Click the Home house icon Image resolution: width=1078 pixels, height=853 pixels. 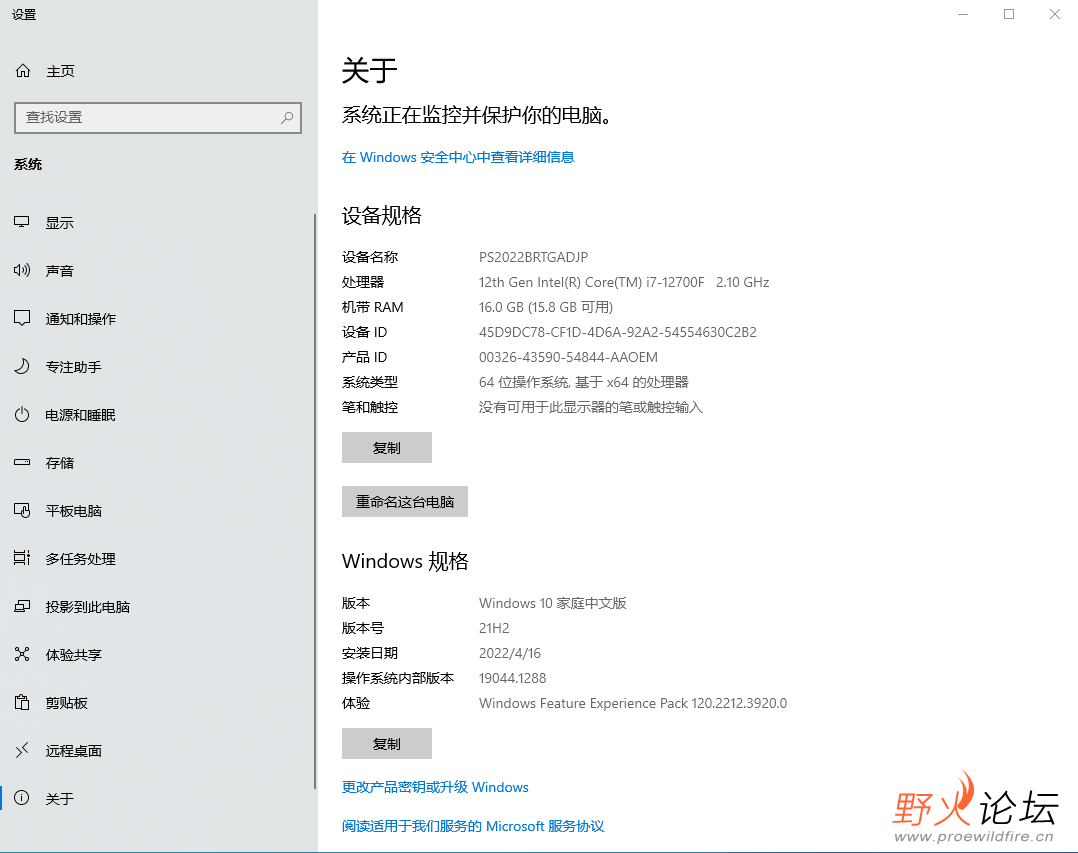point(23,71)
